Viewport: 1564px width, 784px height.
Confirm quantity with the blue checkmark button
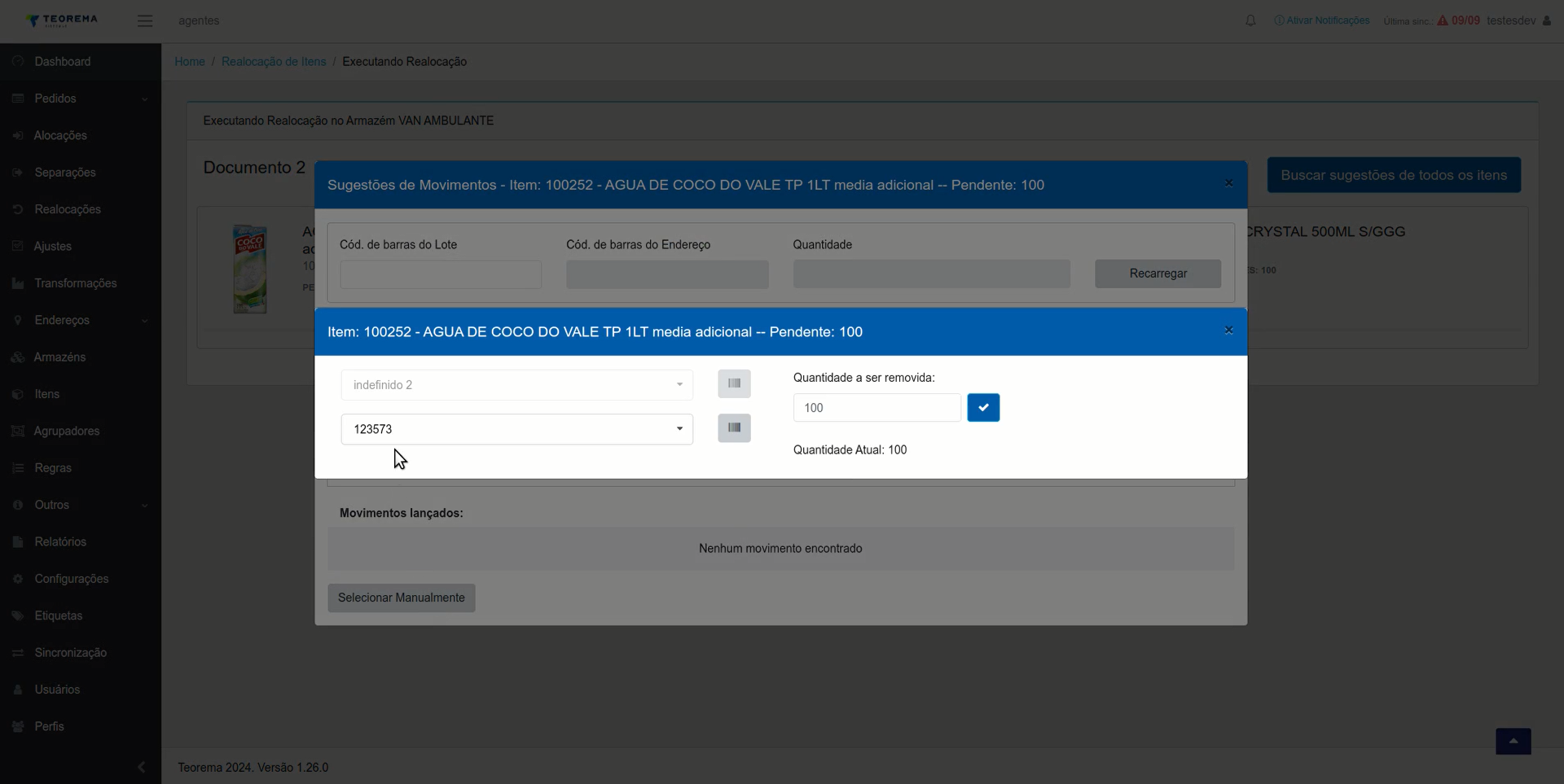983,408
